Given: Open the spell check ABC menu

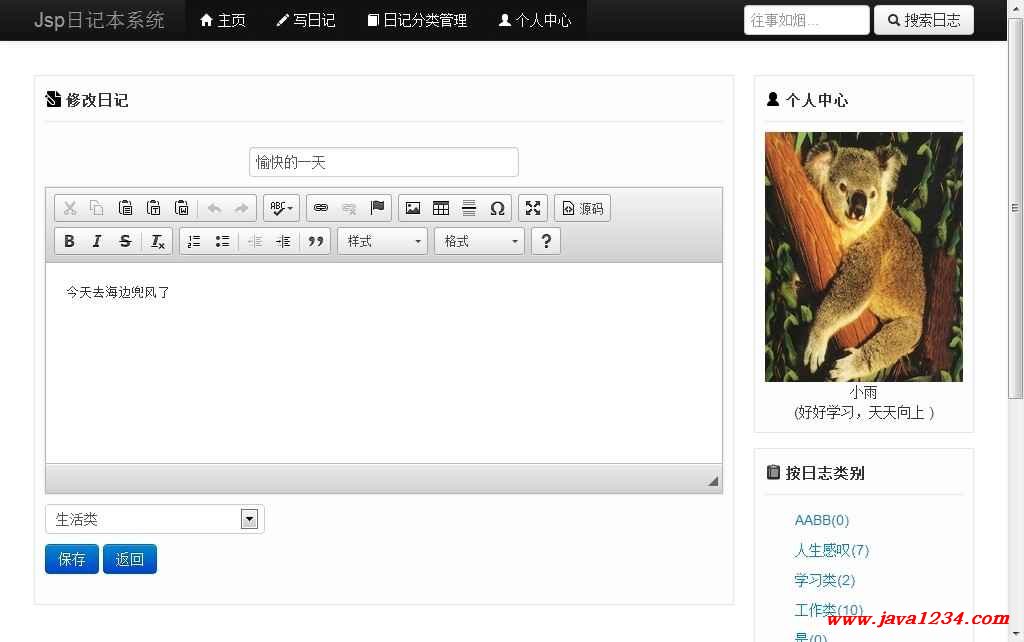Looking at the screenshot, I should [x=281, y=208].
